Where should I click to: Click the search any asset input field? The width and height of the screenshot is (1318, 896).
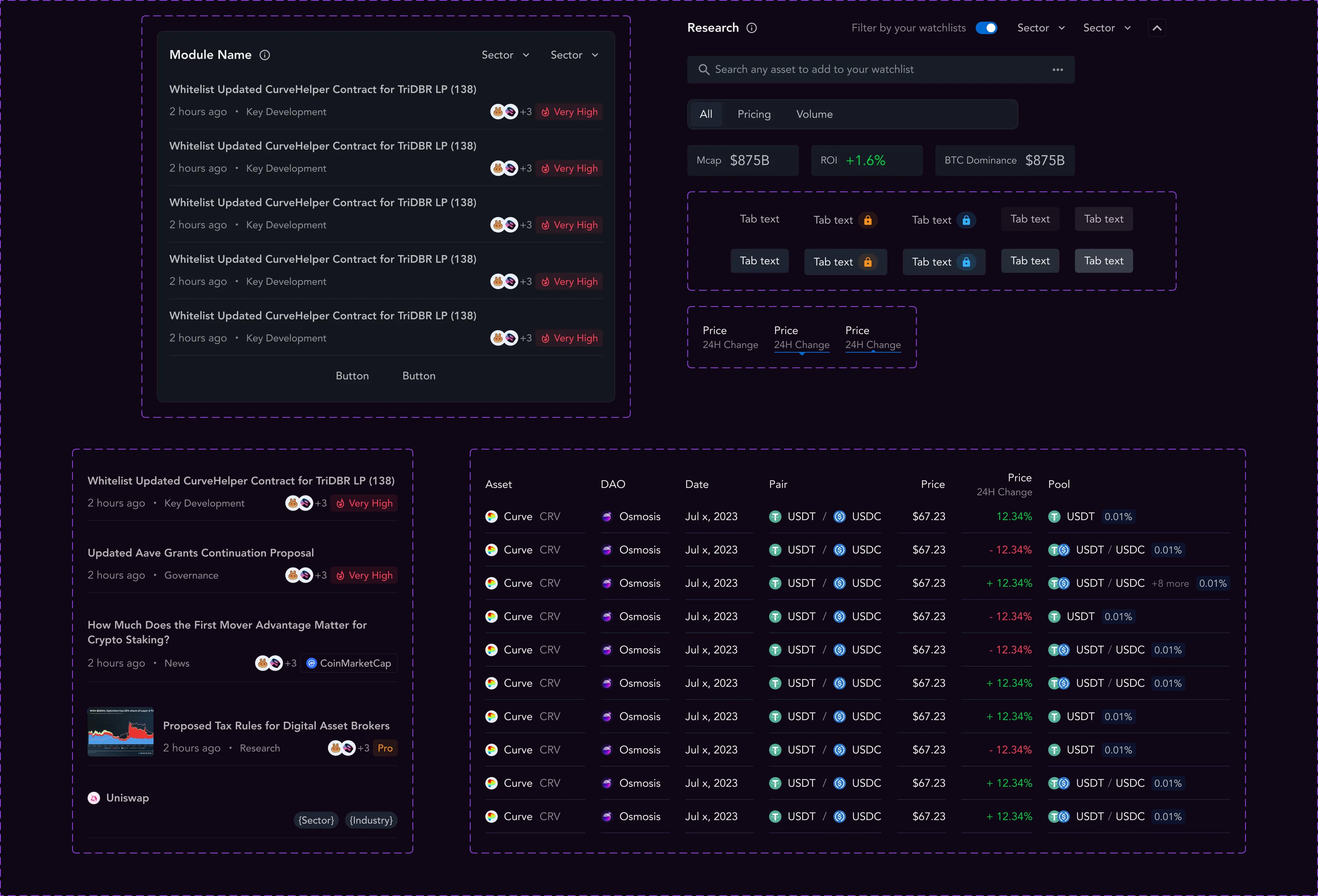coord(881,69)
